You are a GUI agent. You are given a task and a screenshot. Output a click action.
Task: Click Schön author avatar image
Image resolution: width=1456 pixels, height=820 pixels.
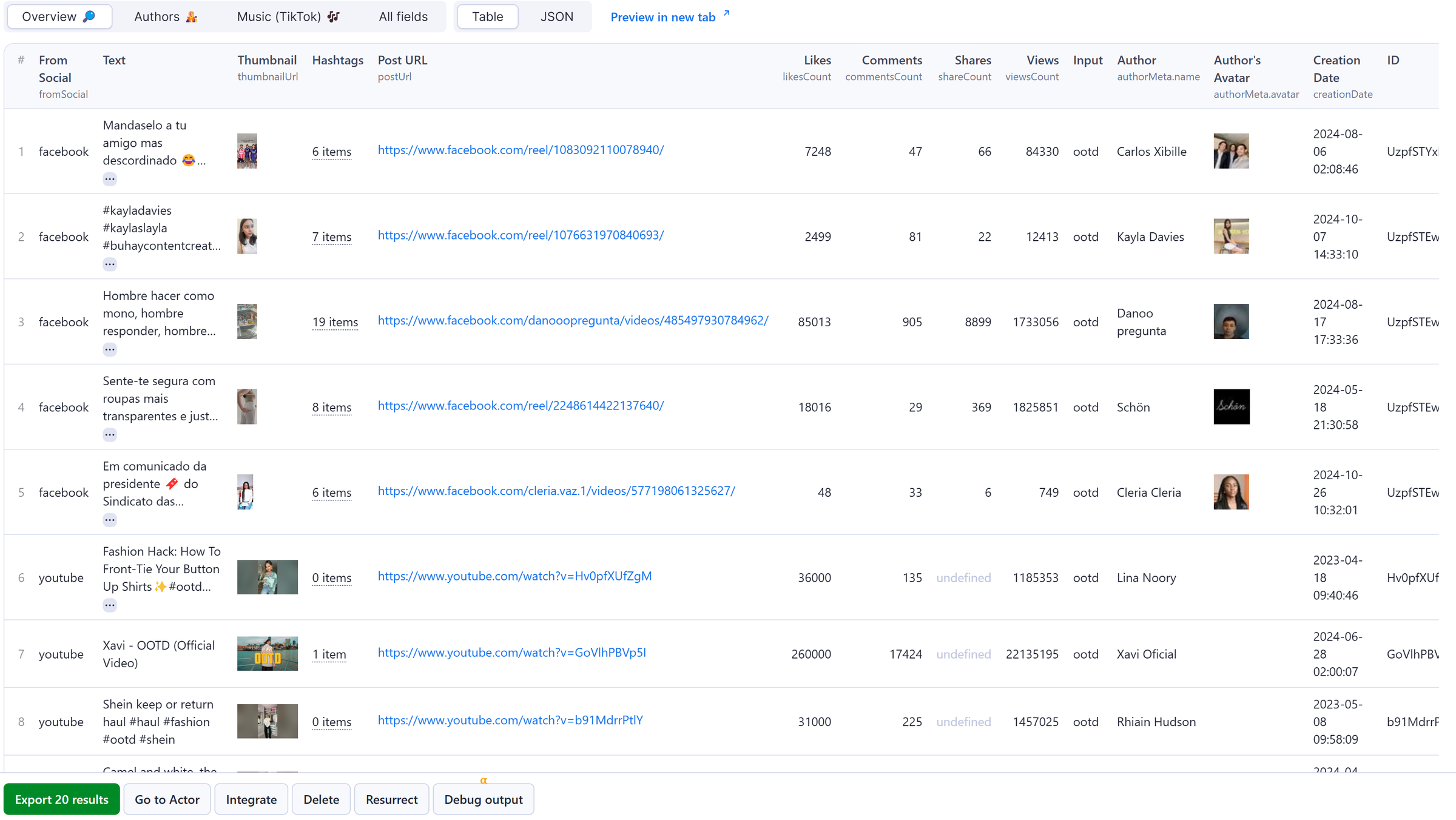1231,406
